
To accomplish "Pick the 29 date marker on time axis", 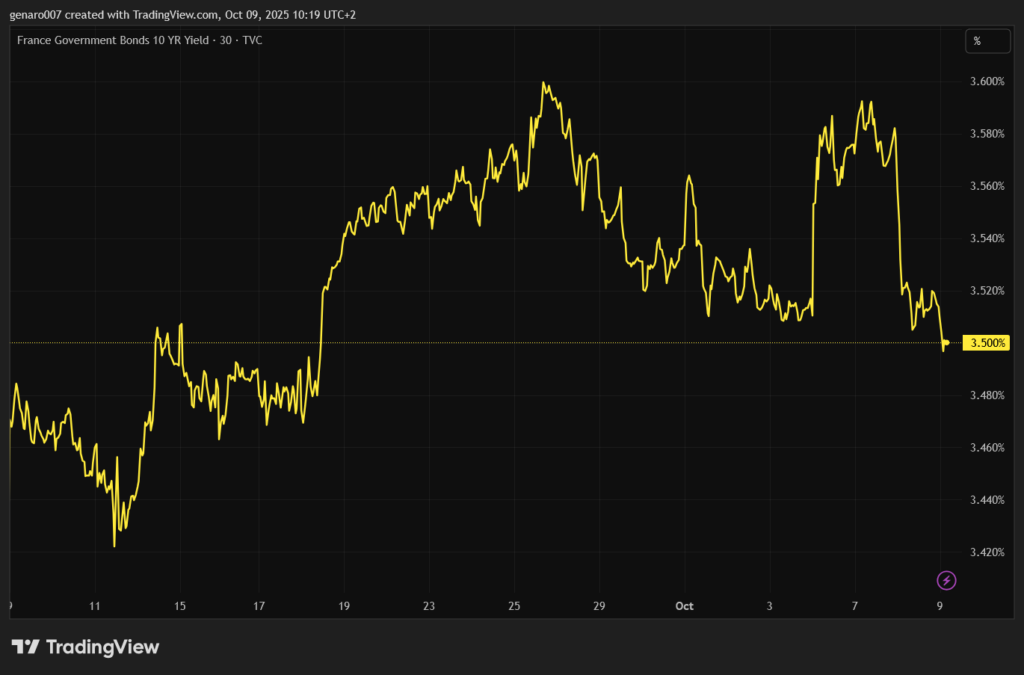I will (x=598, y=606).
